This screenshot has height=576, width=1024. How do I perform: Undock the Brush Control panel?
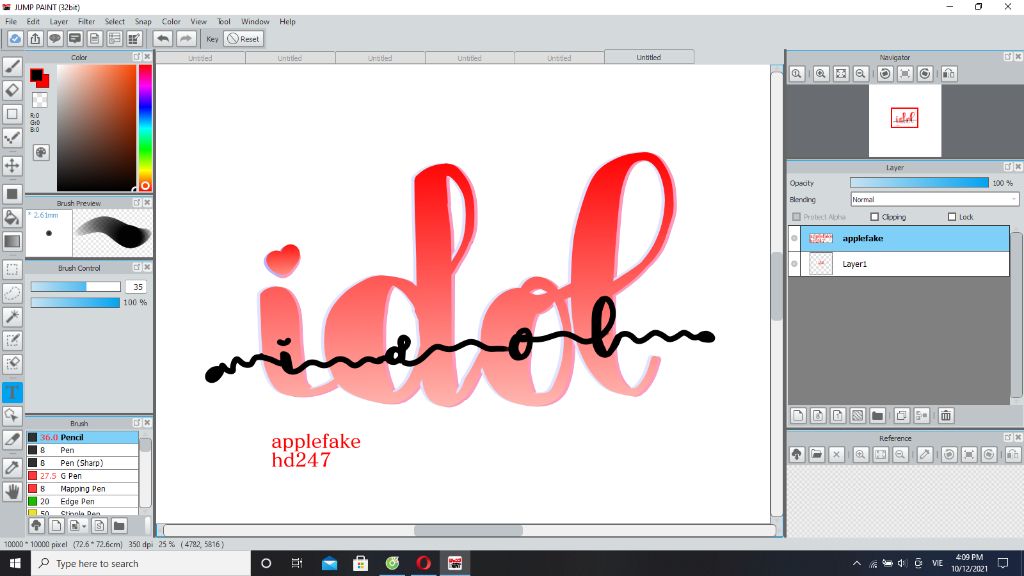pyautogui.click(x=137, y=267)
